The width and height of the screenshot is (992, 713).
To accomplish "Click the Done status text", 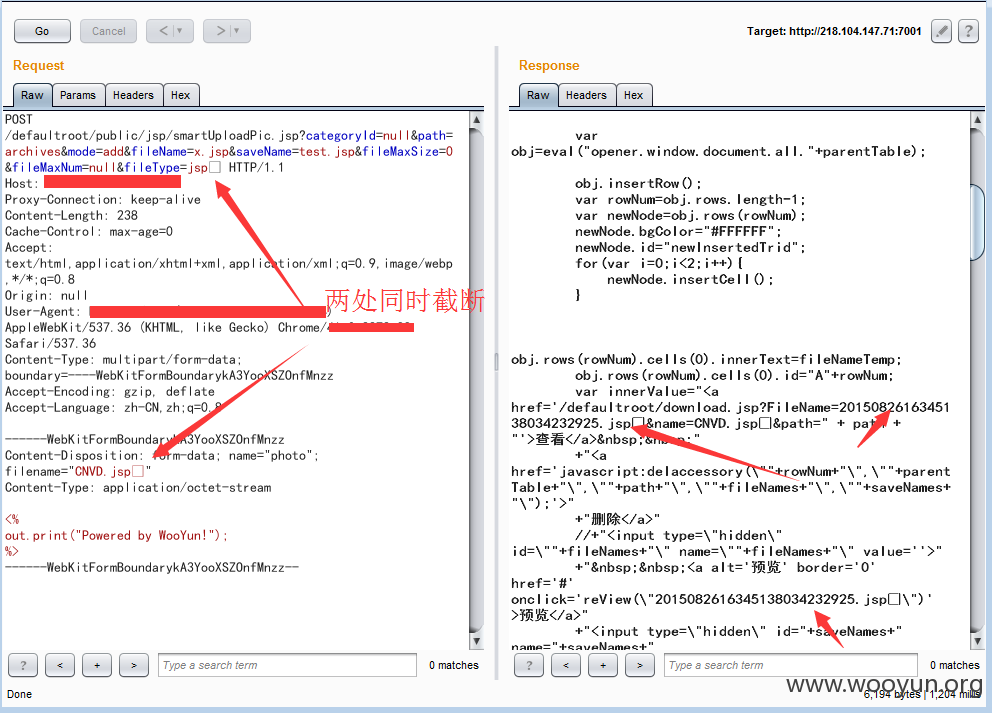I will [x=20, y=694].
